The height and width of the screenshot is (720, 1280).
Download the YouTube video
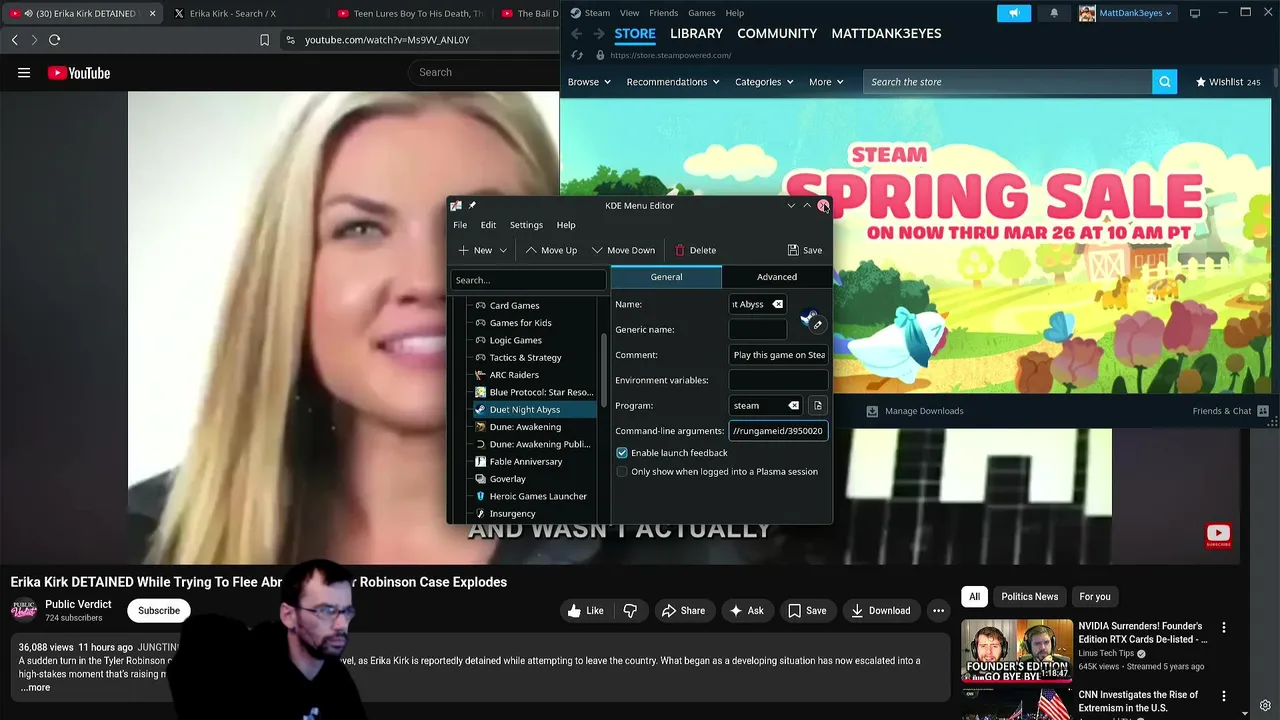click(879, 611)
